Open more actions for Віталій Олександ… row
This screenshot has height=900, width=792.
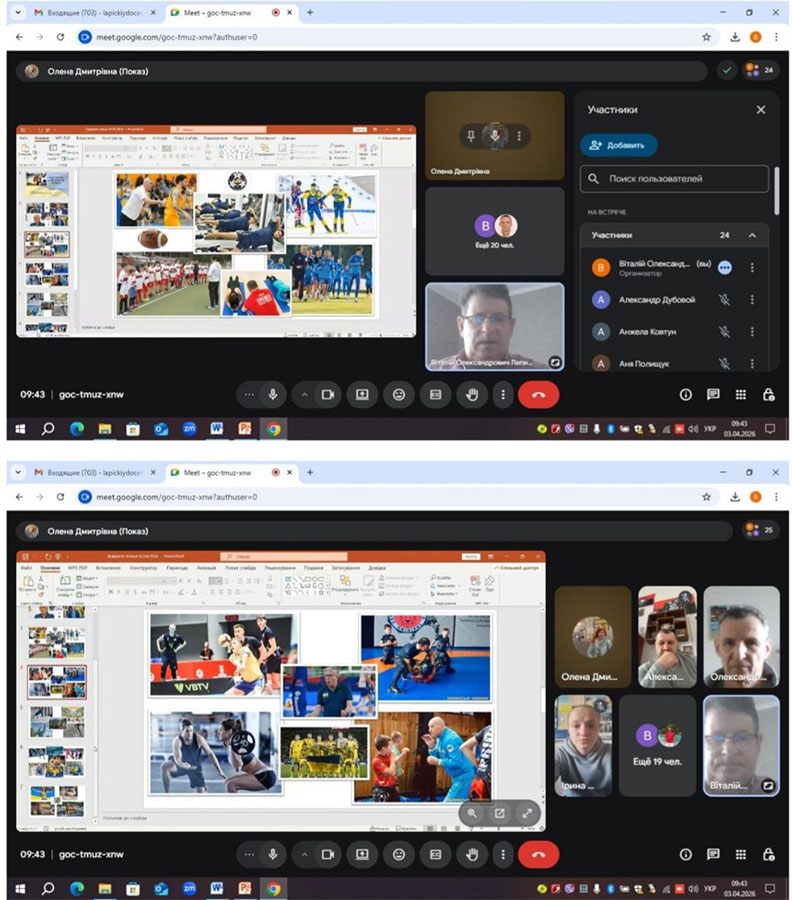tap(752, 267)
